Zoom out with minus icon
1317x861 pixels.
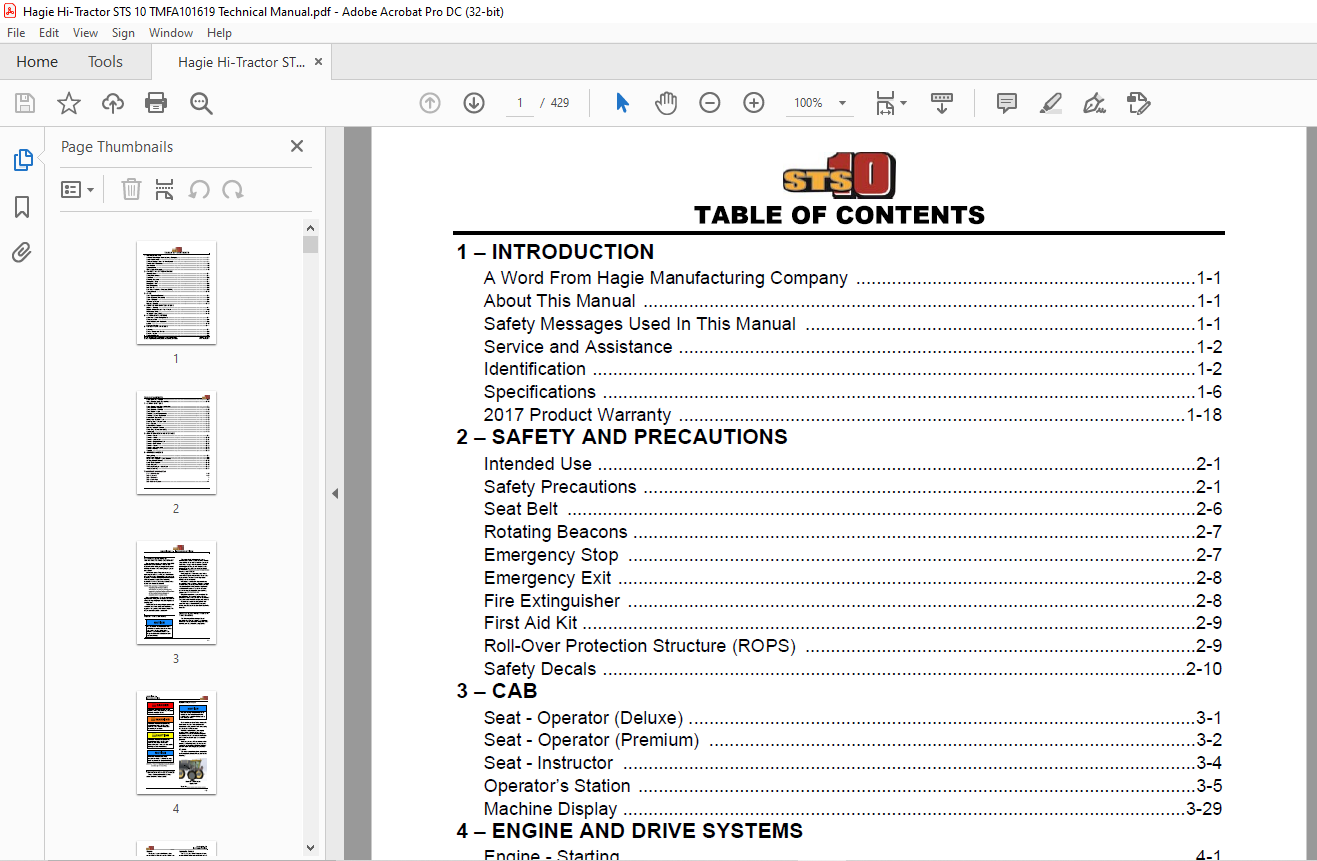coord(710,103)
